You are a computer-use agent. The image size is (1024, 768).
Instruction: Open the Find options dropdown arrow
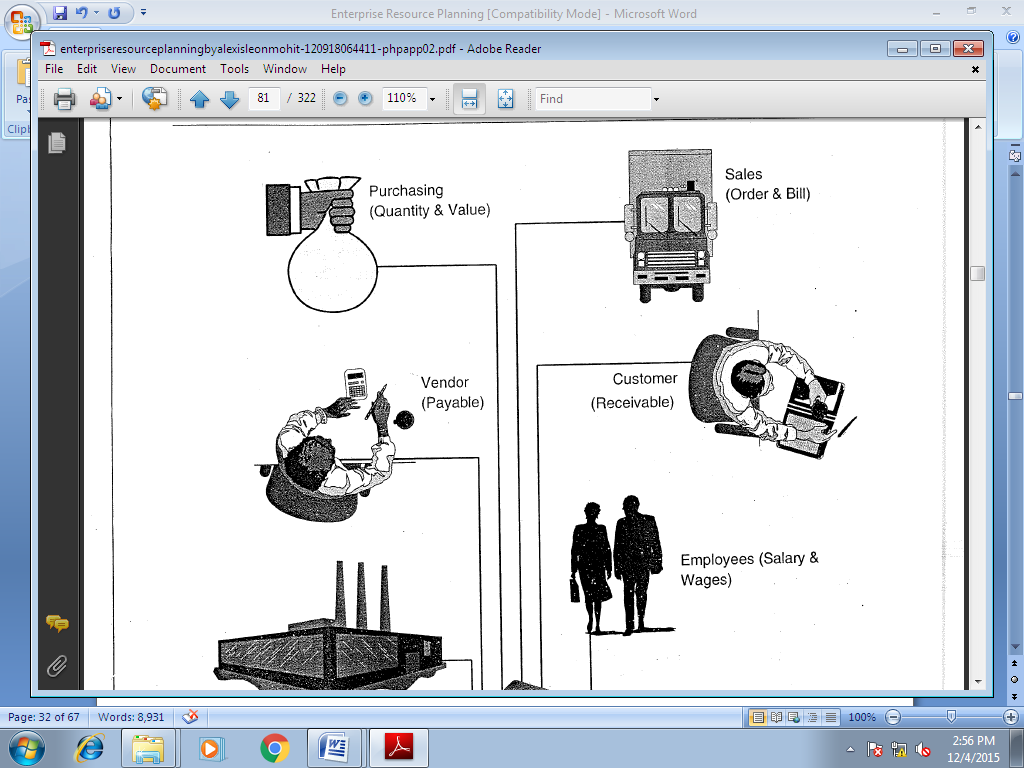[656, 99]
